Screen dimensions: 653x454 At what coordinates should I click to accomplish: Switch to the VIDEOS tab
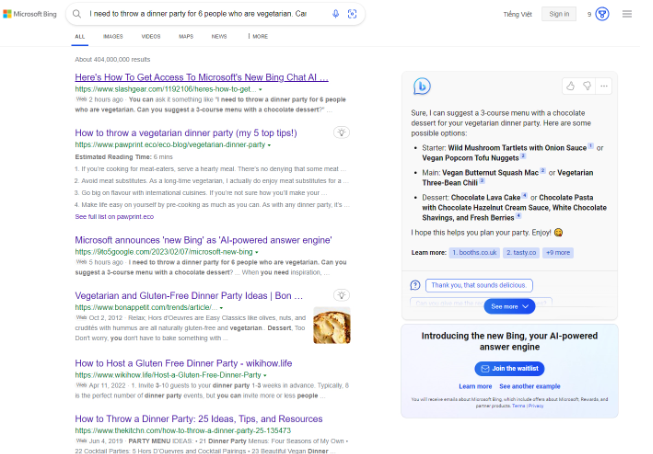point(150,36)
